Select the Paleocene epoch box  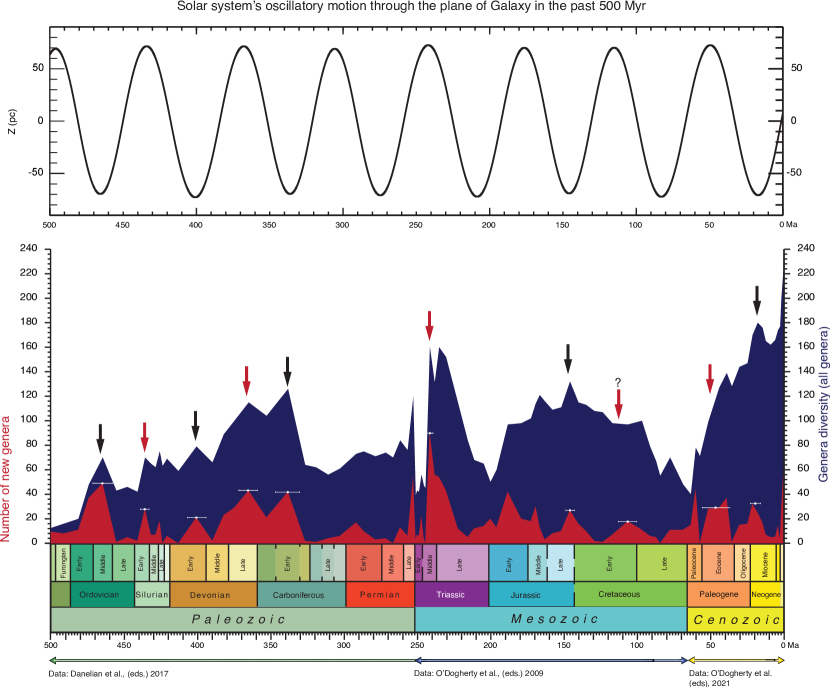[693, 563]
